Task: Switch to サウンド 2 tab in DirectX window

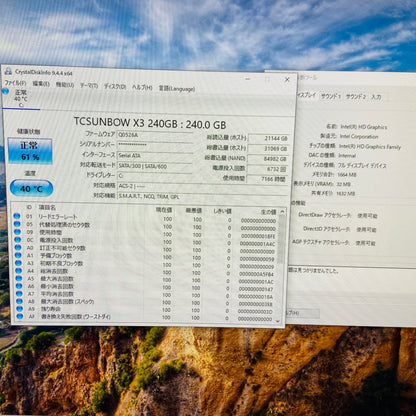Action: (x=356, y=97)
